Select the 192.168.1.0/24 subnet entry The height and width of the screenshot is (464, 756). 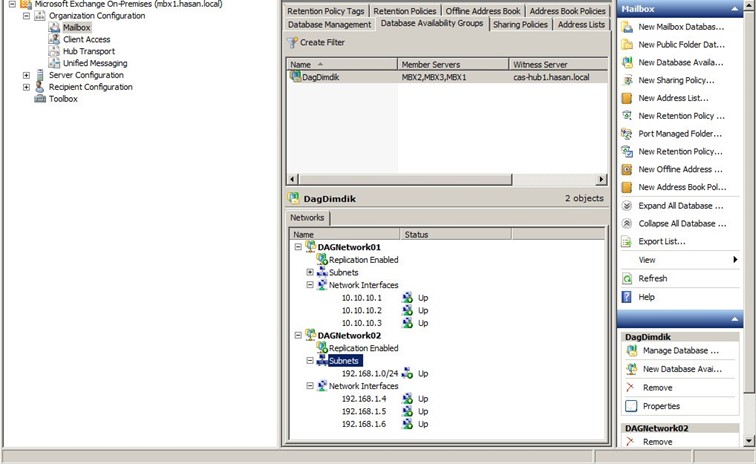tap(370, 373)
